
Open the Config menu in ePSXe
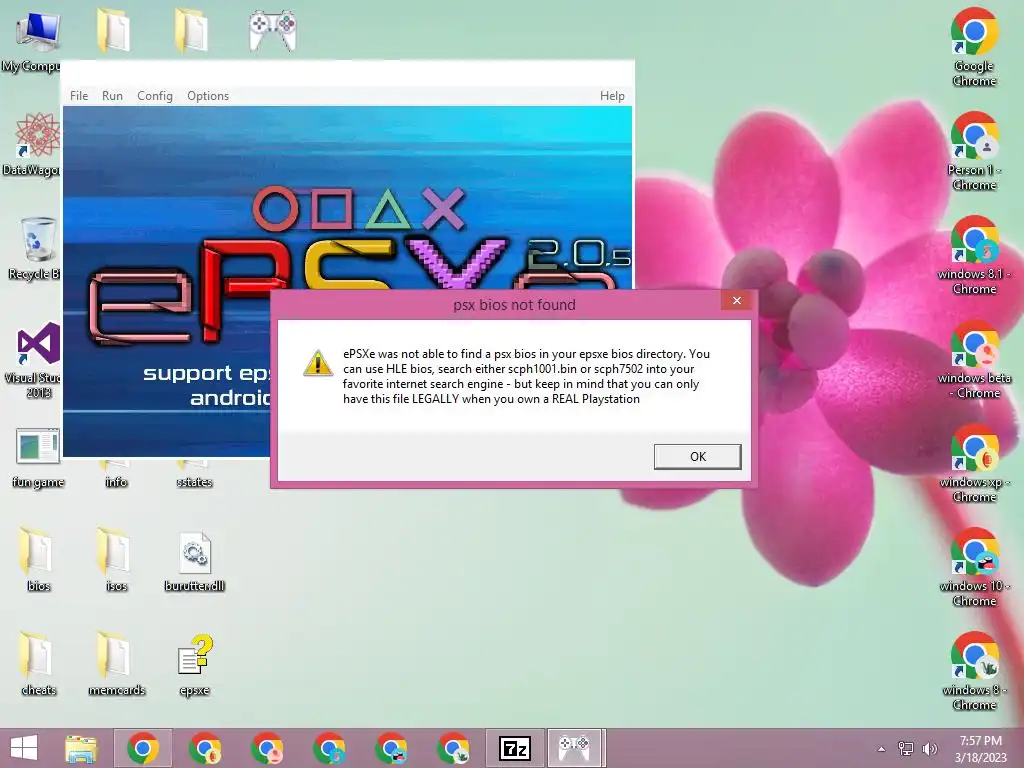coord(155,96)
